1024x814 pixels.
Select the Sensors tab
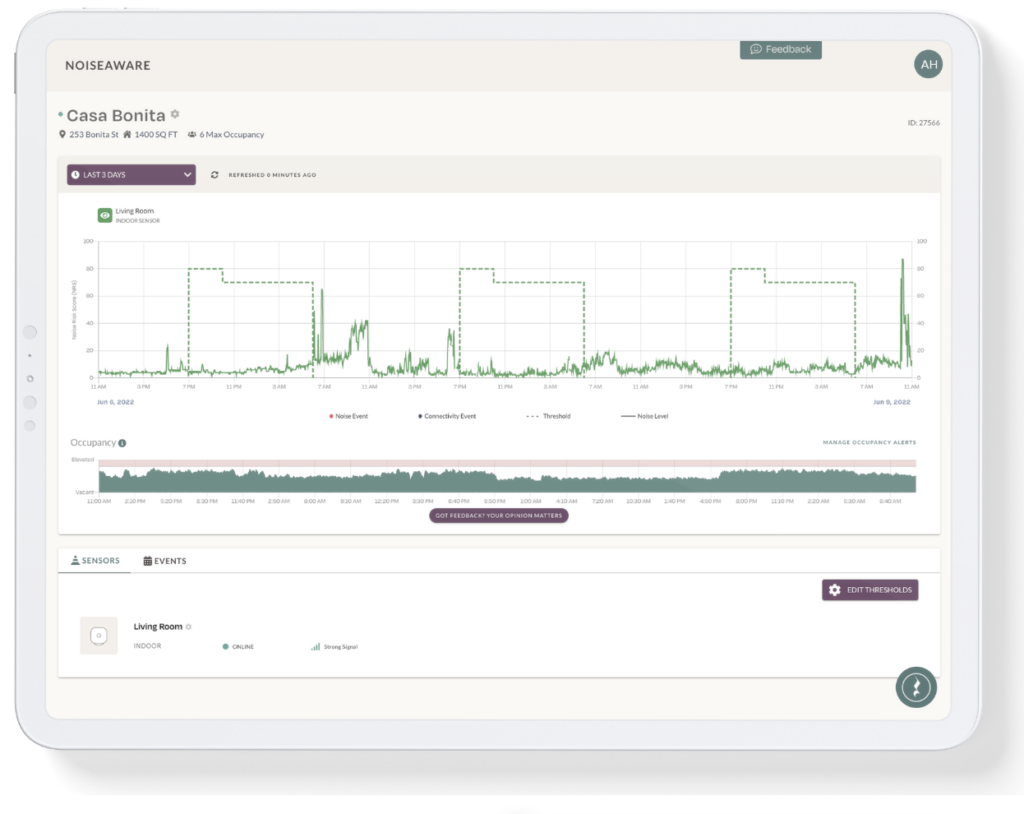tap(95, 561)
